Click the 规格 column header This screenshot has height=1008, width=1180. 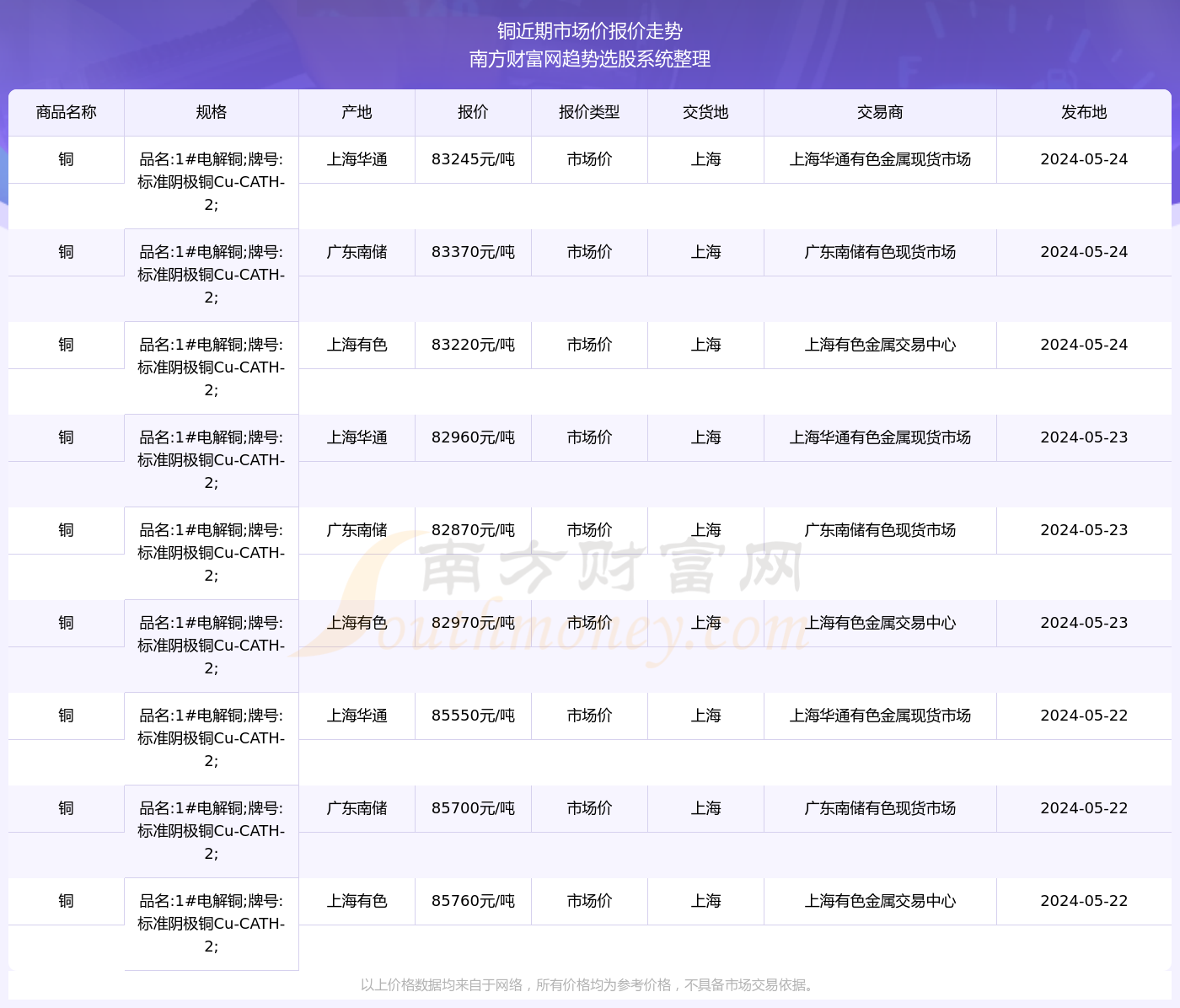point(211,112)
